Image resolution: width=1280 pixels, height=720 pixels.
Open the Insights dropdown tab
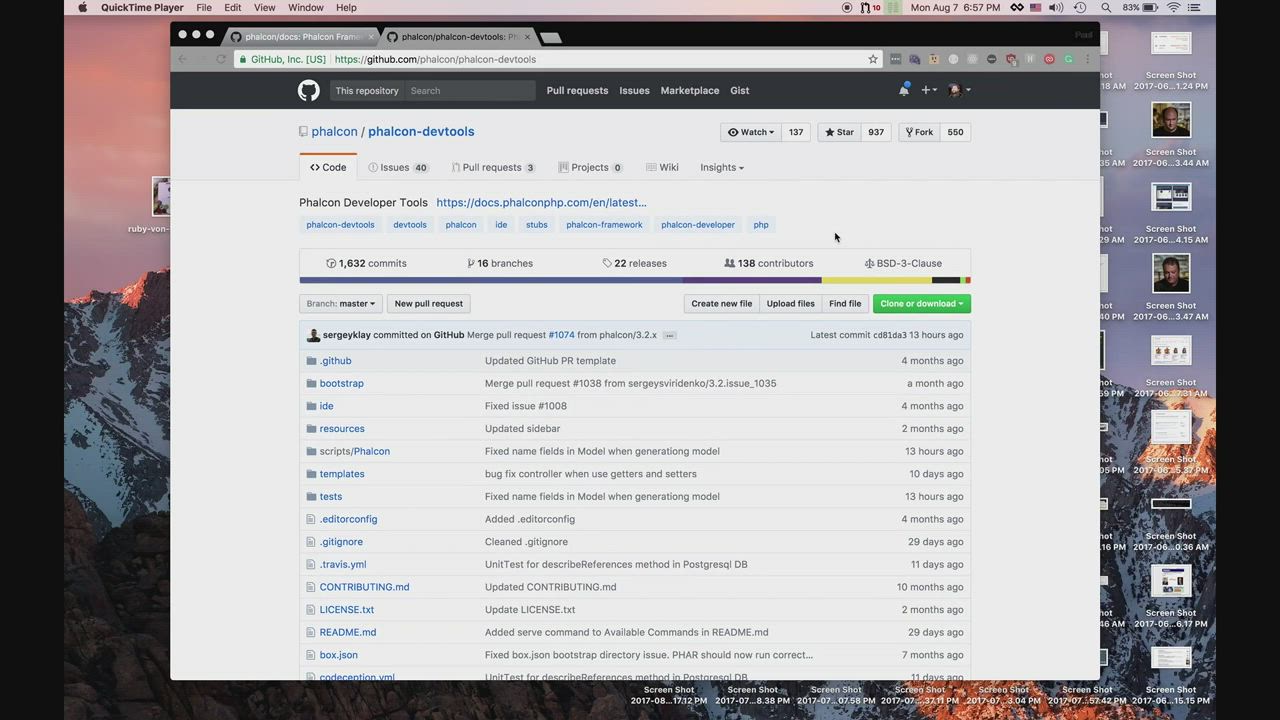click(x=721, y=168)
